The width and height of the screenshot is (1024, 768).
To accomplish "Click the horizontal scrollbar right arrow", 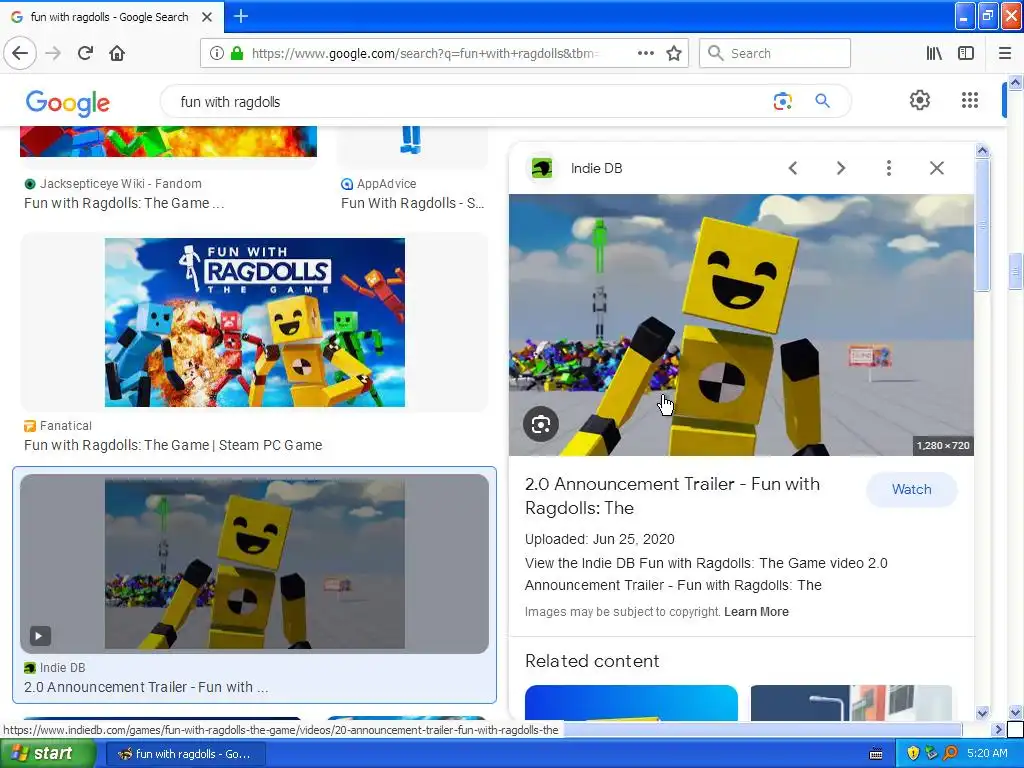I will (998, 729).
